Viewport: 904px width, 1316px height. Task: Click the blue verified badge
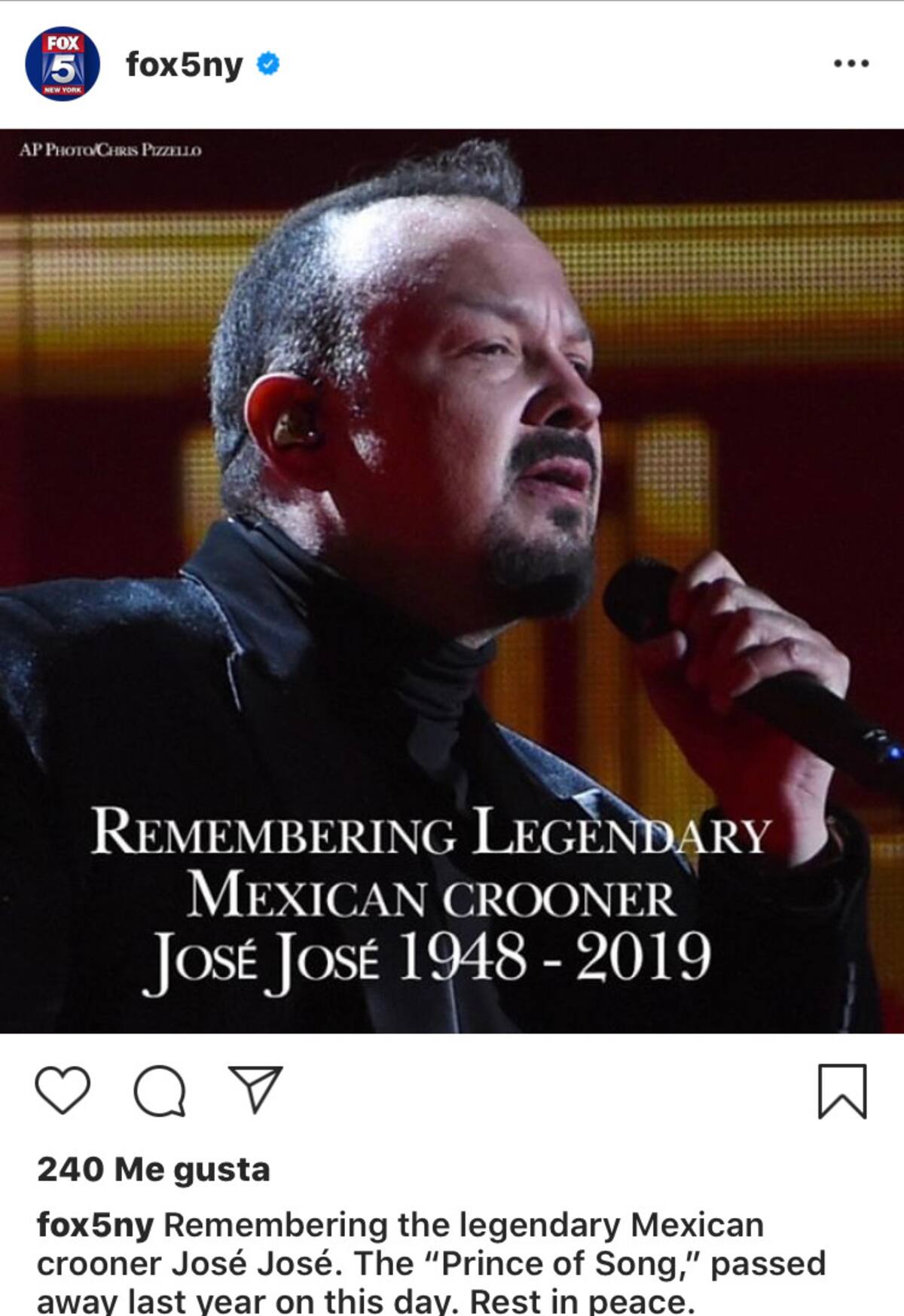pos(268,63)
